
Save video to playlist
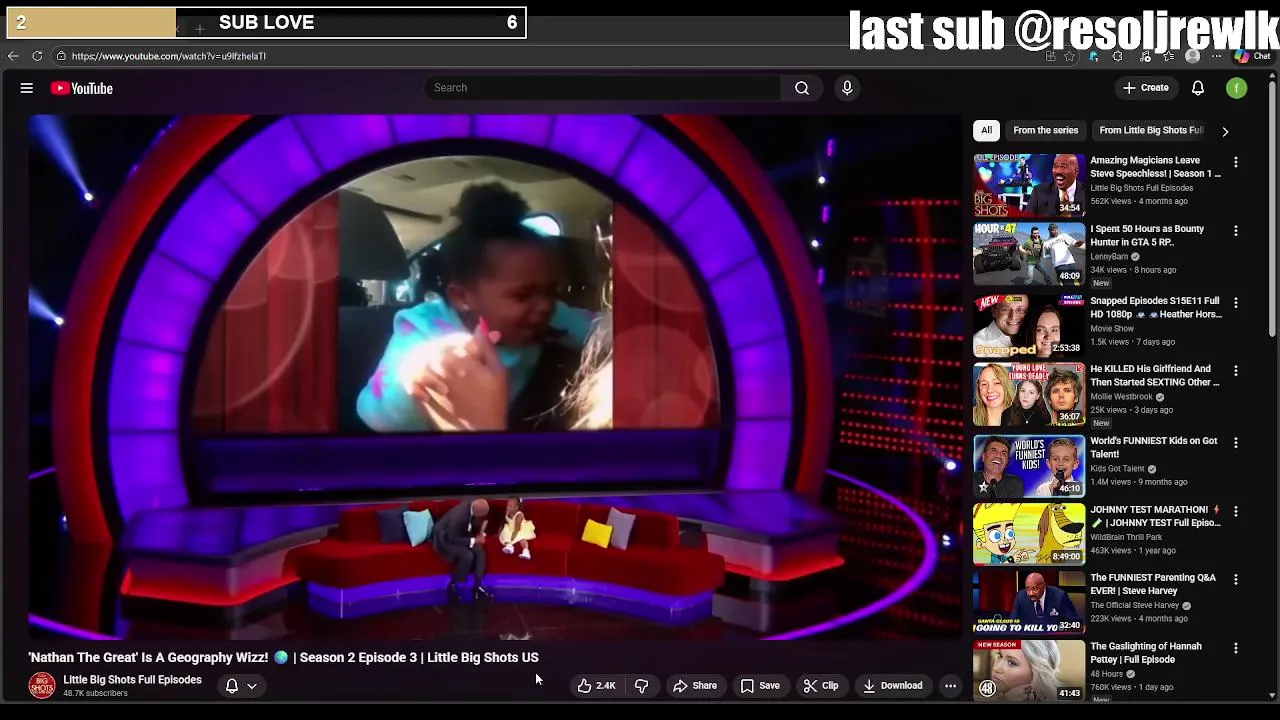[760, 686]
